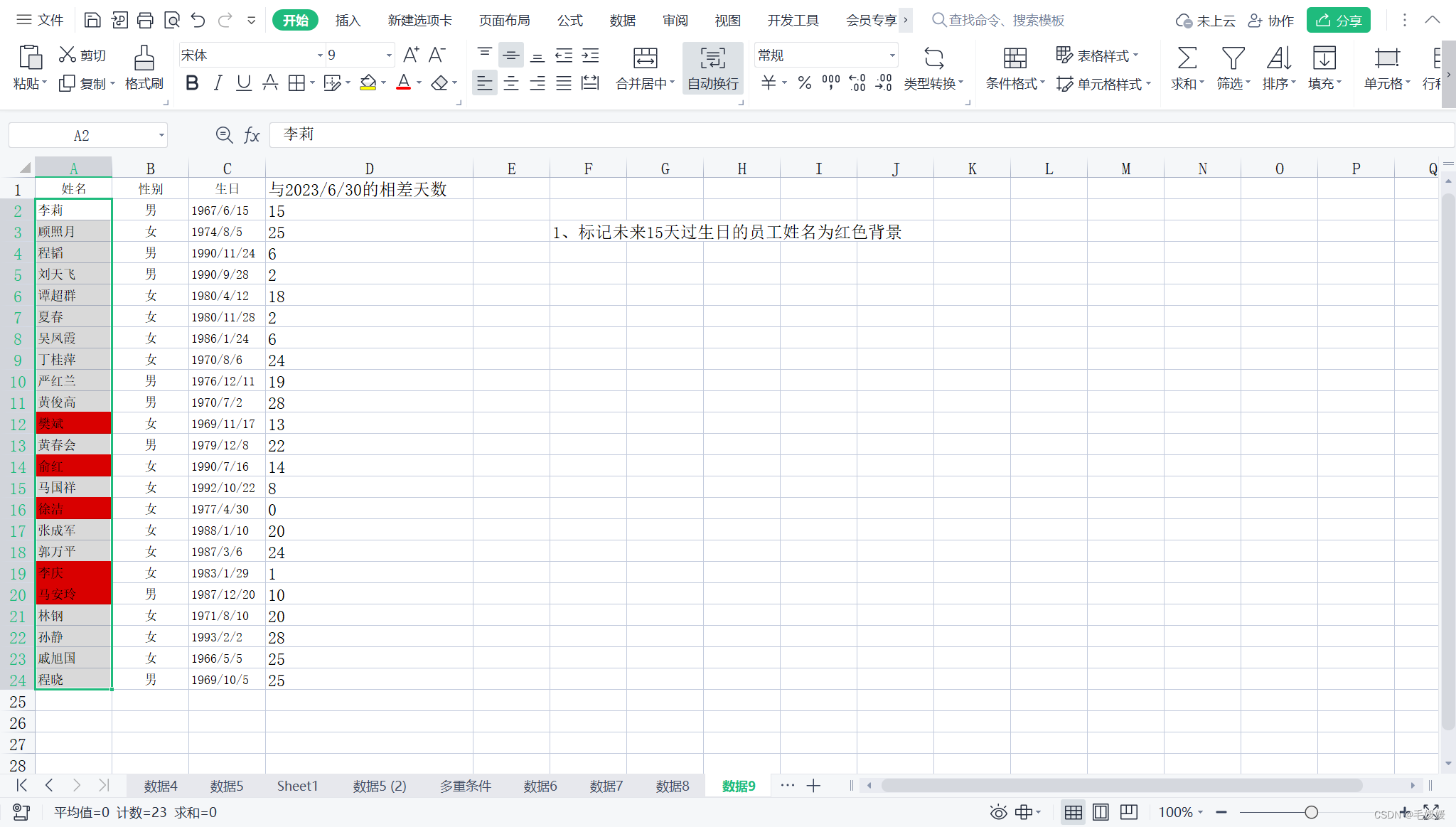Click the formula bar input field

(x=853, y=134)
